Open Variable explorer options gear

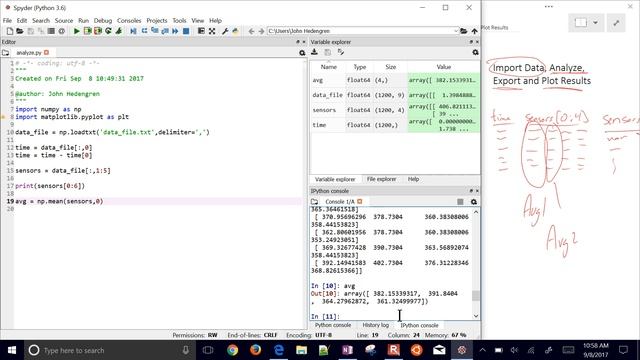pos(475,52)
